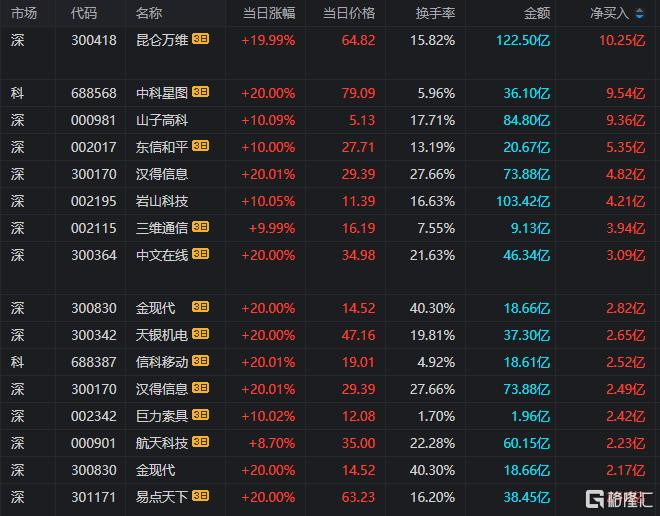The width and height of the screenshot is (660, 516).
Task: Click the 市场 column header
Action: [24, 14]
